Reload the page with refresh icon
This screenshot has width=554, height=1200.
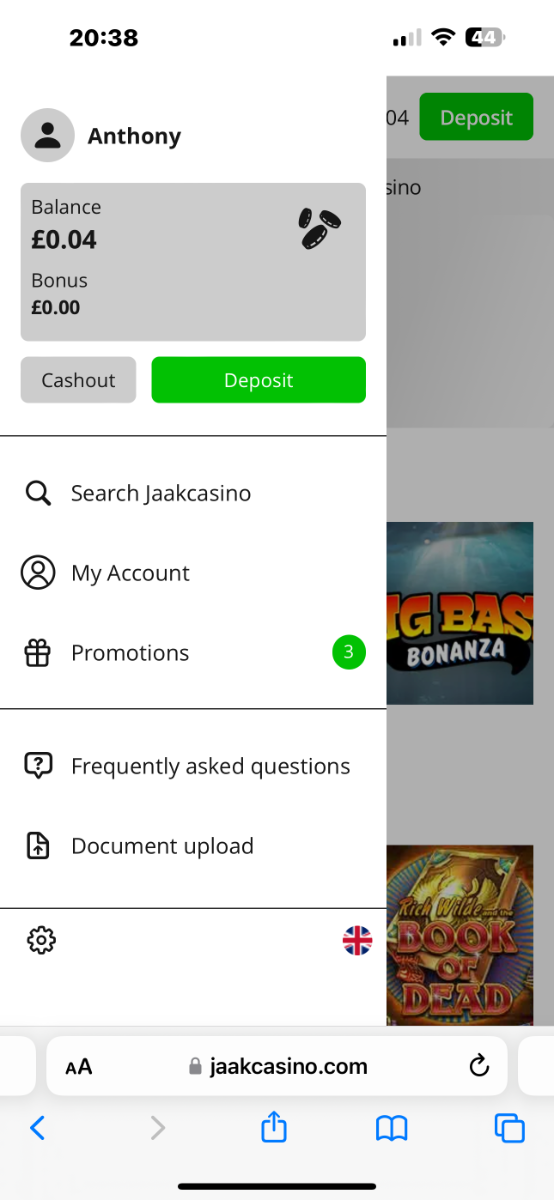pos(479,1066)
